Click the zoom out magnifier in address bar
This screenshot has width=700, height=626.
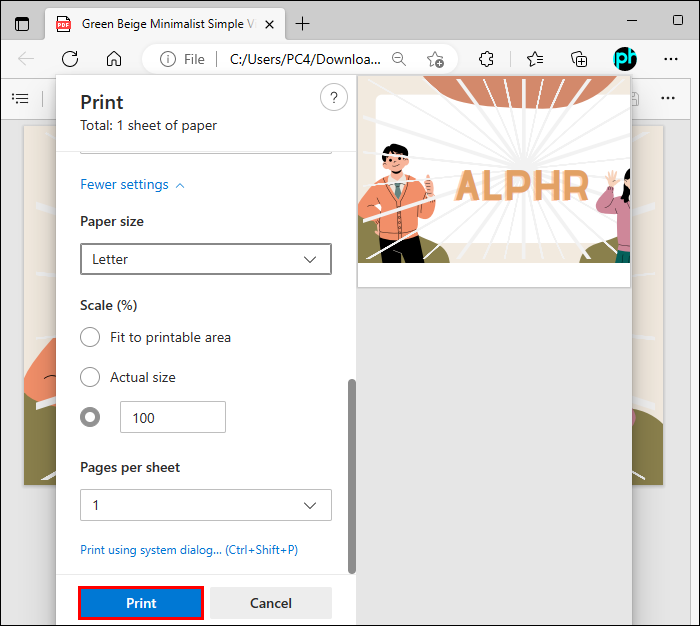399,59
